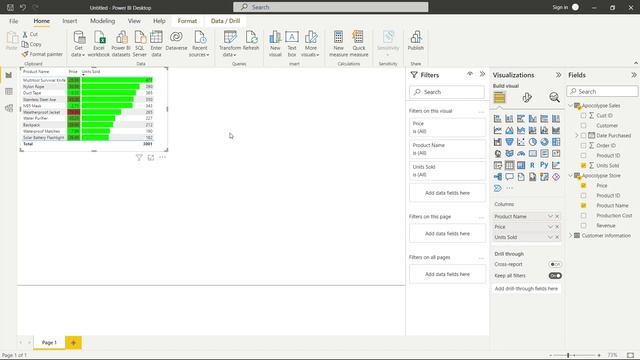Toggle the Keep all filters switch
The width and height of the screenshot is (640, 360).
tap(555, 276)
